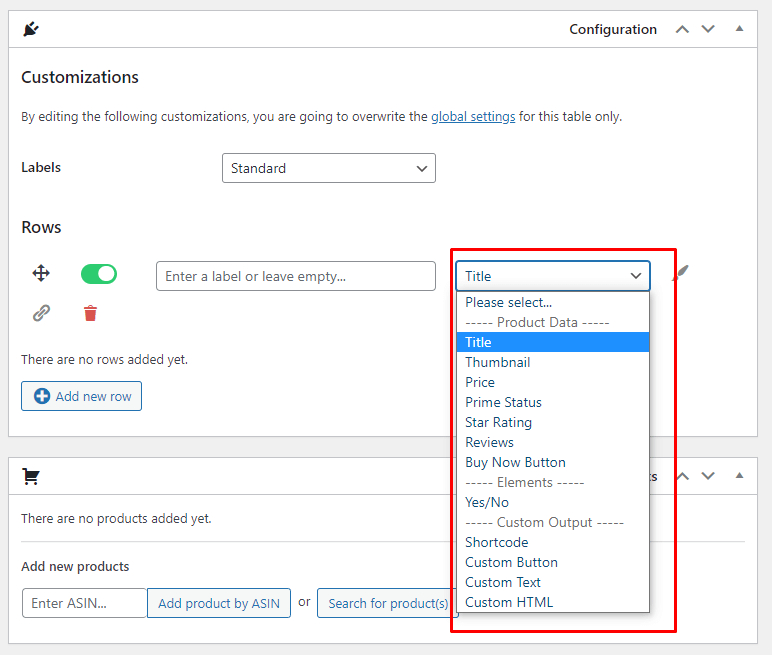Viewport: 772px width, 655px height.
Task: Select Star Rating option
Action: tap(552, 423)
